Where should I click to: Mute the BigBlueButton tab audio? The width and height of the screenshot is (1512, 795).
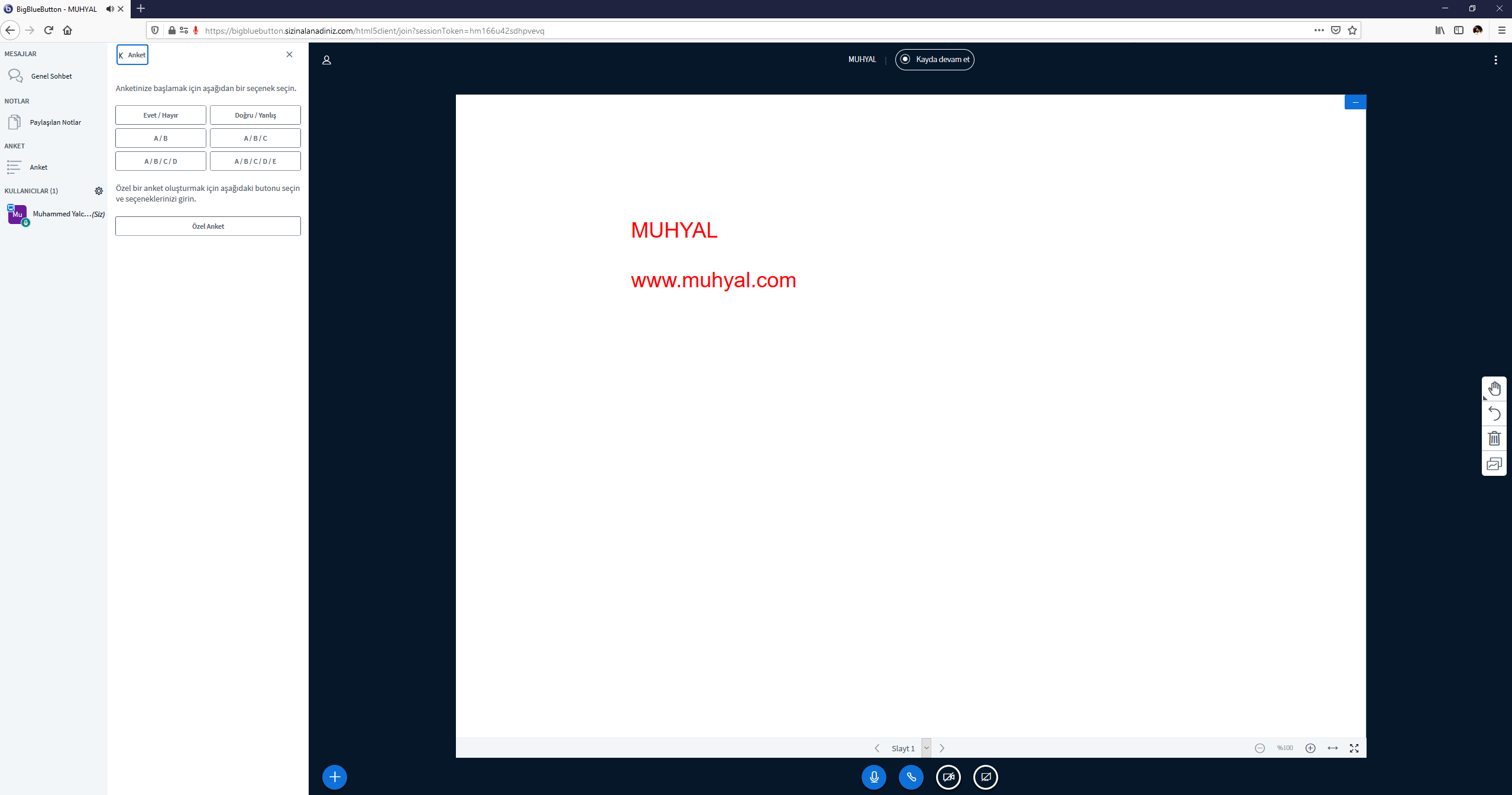(110, 9)
